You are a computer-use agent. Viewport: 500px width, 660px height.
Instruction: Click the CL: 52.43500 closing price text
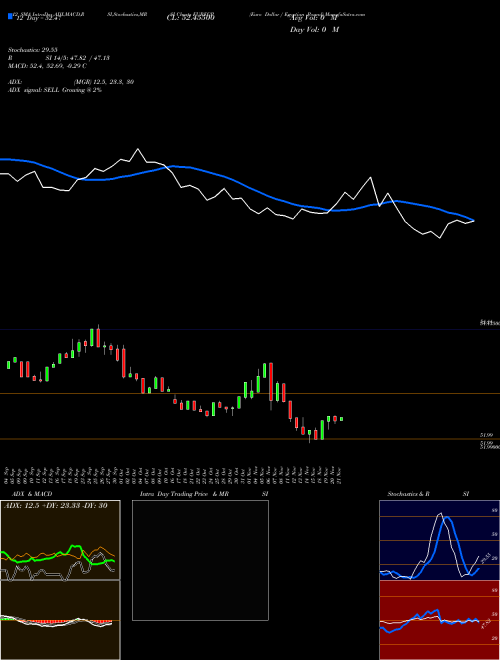(x=191, y=18)
